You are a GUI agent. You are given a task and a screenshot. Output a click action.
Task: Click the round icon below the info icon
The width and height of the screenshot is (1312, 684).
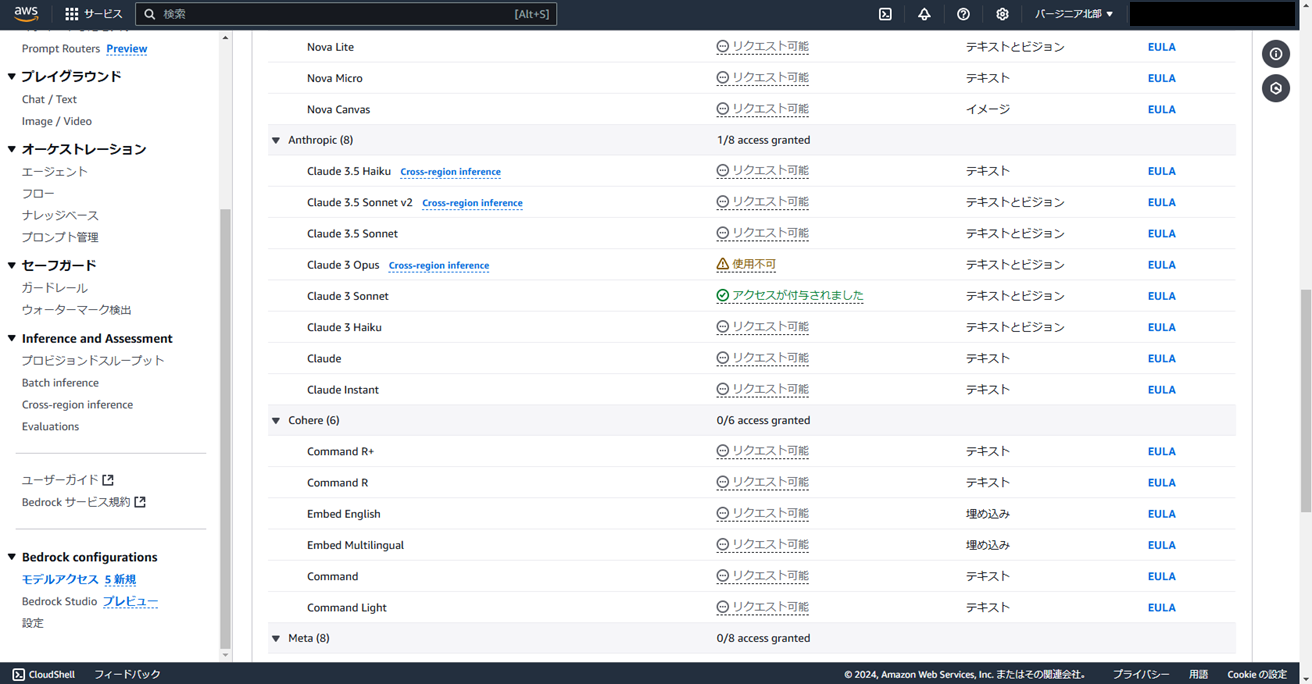tap(1276, 89)
